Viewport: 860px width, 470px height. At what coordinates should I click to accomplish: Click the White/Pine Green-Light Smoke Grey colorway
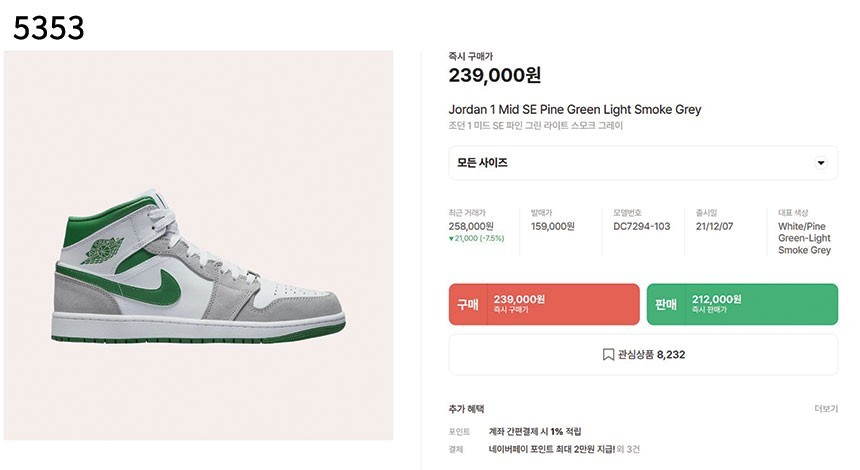tap(804, 238)
